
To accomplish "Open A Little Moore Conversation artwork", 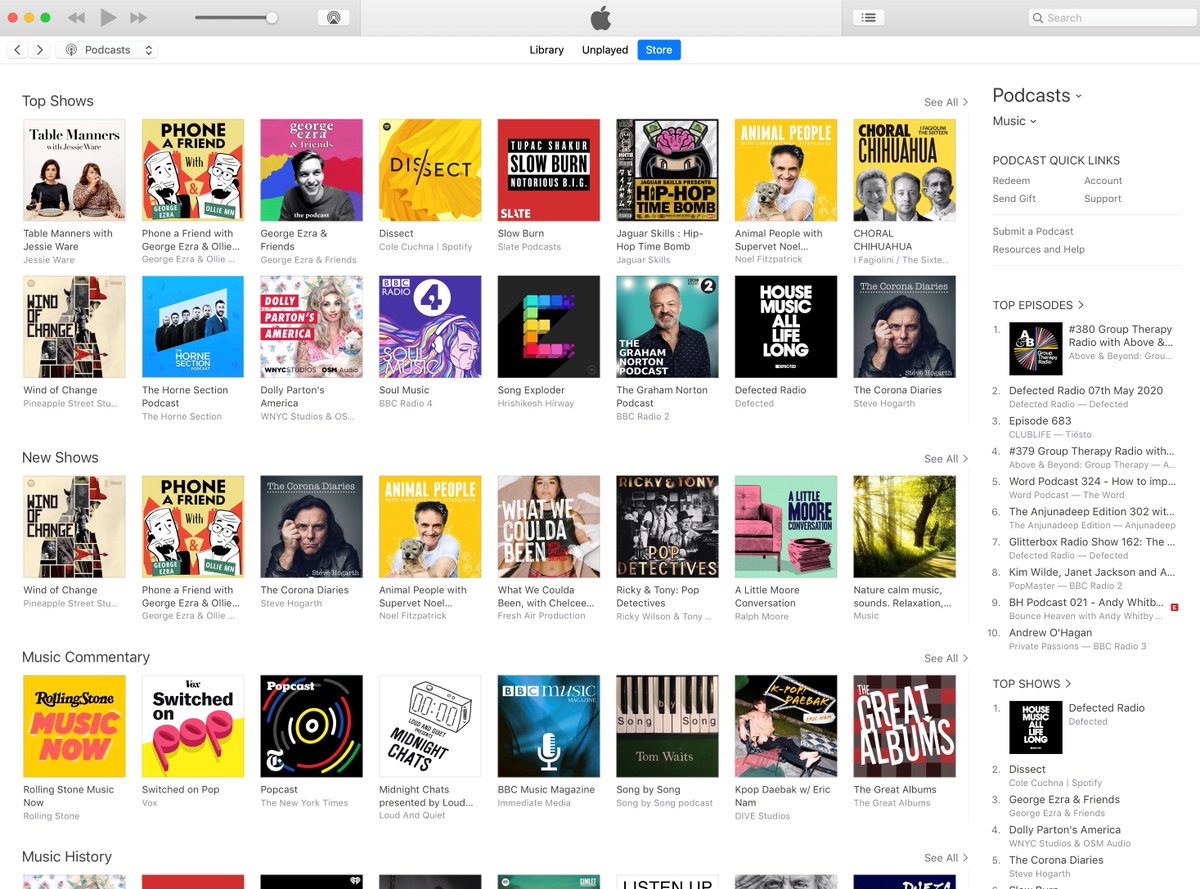I will coord(786,527).
